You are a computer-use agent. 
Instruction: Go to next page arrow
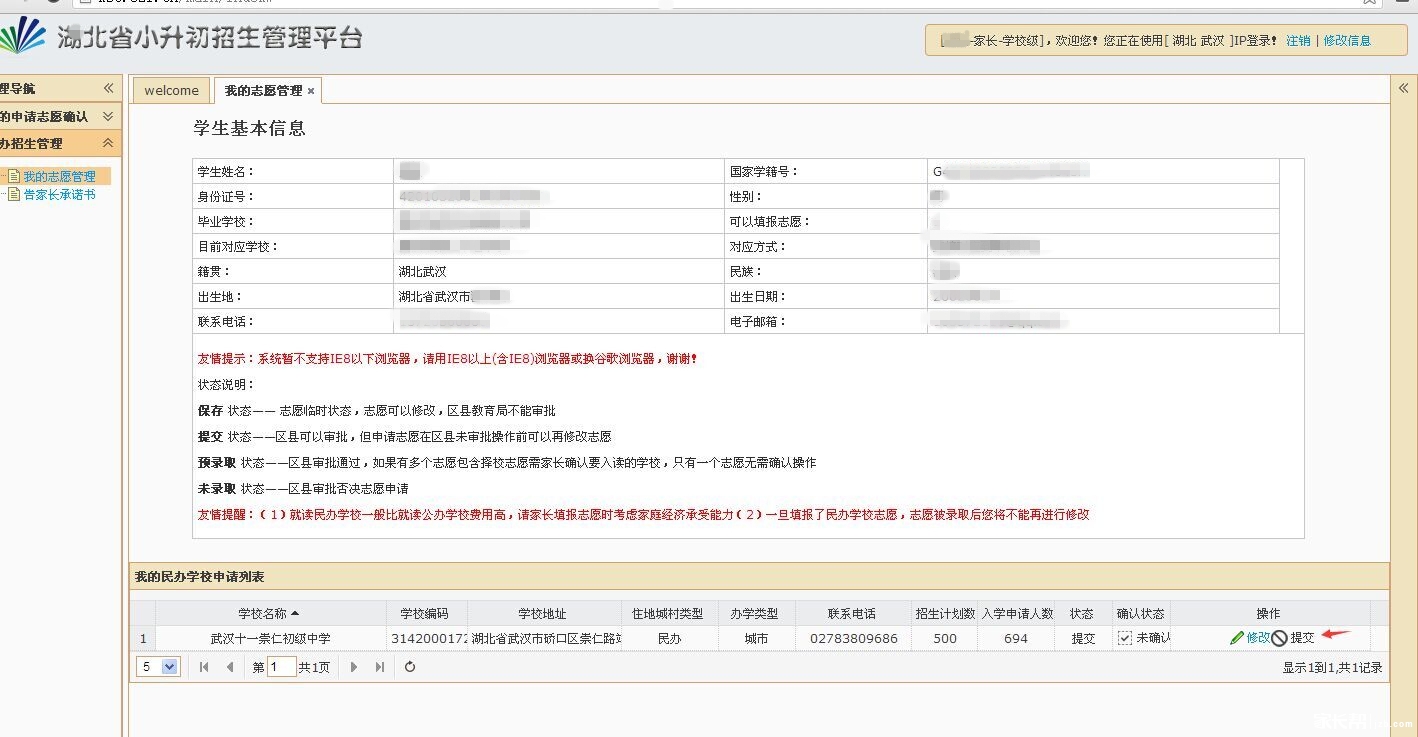coord(353,667)
